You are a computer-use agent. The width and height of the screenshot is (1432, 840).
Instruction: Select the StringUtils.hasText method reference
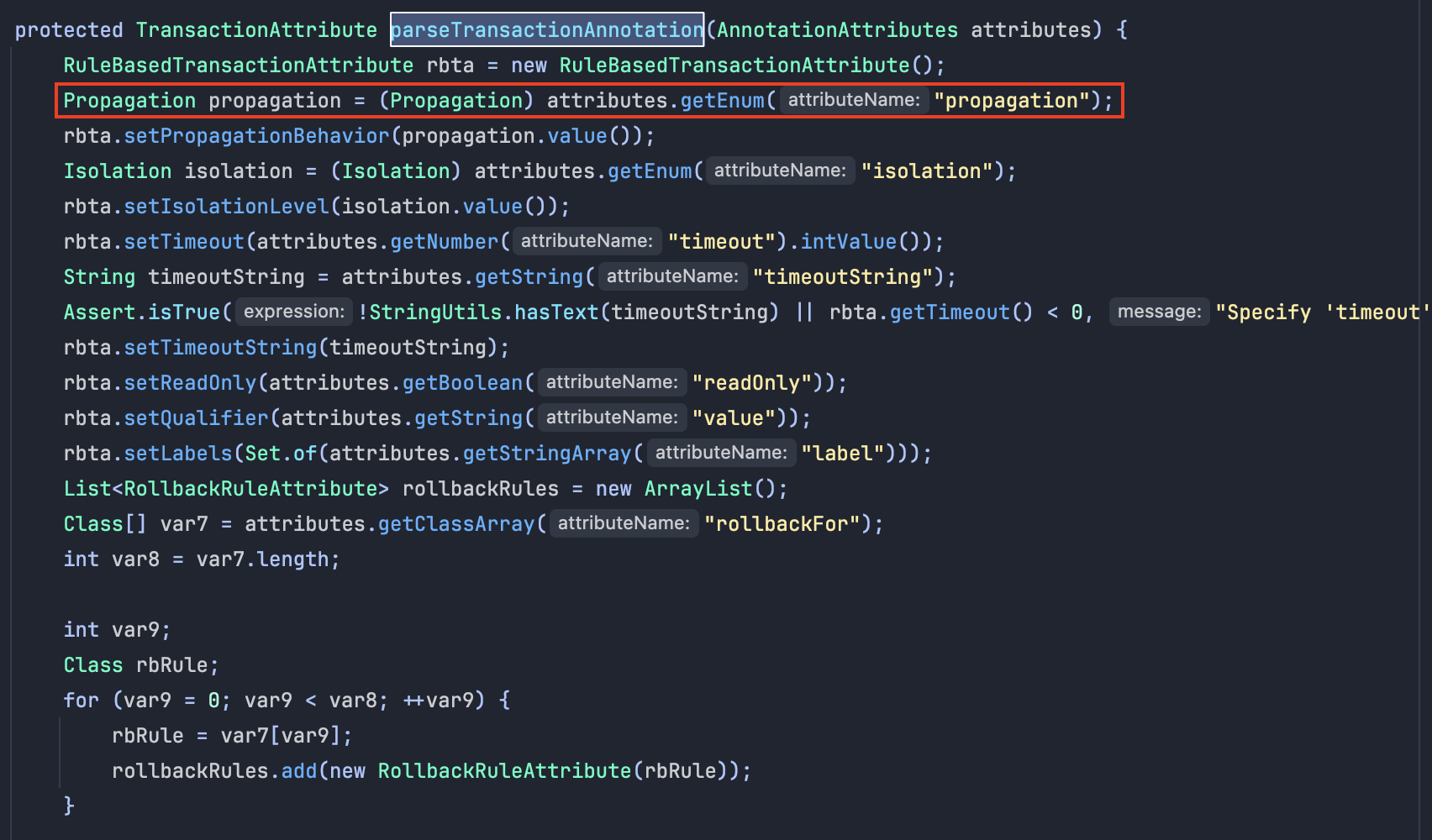(x=483, y=312)
